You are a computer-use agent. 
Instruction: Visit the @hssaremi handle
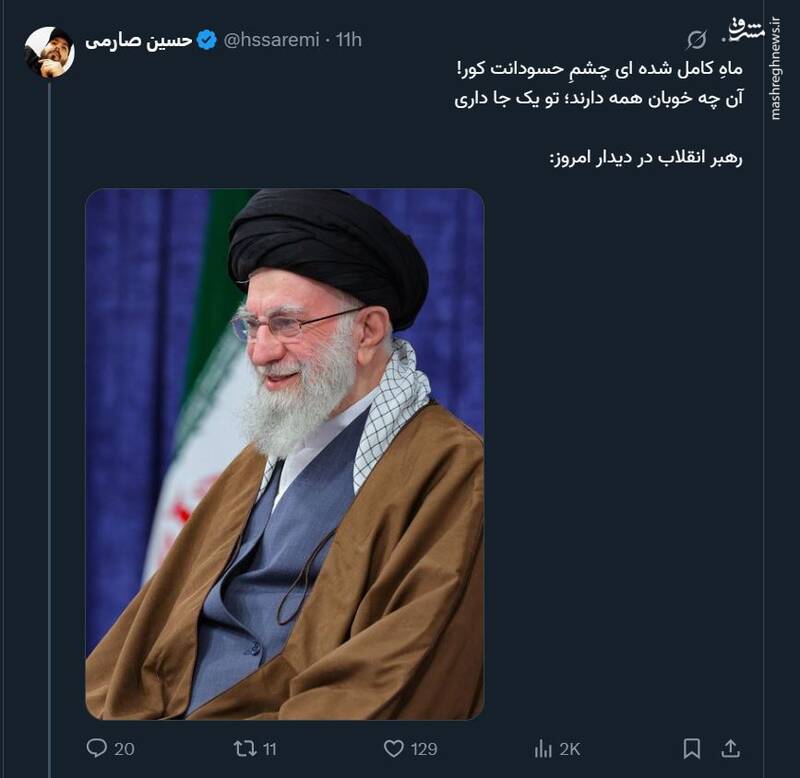[271, 40]
